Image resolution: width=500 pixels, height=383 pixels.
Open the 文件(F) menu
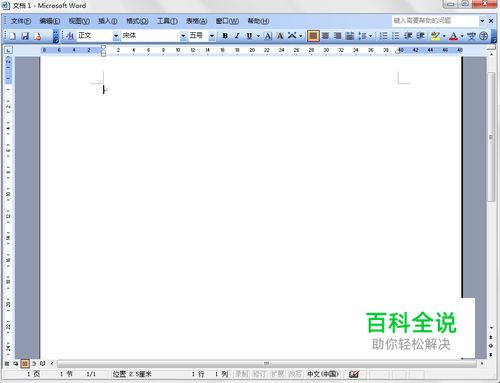point(21,21)
